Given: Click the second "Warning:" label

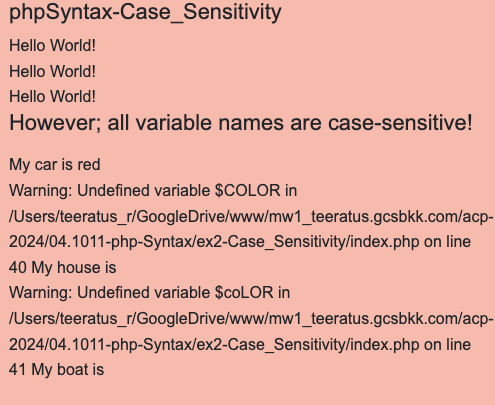Looking at the screenshot, I should [41, 293].
